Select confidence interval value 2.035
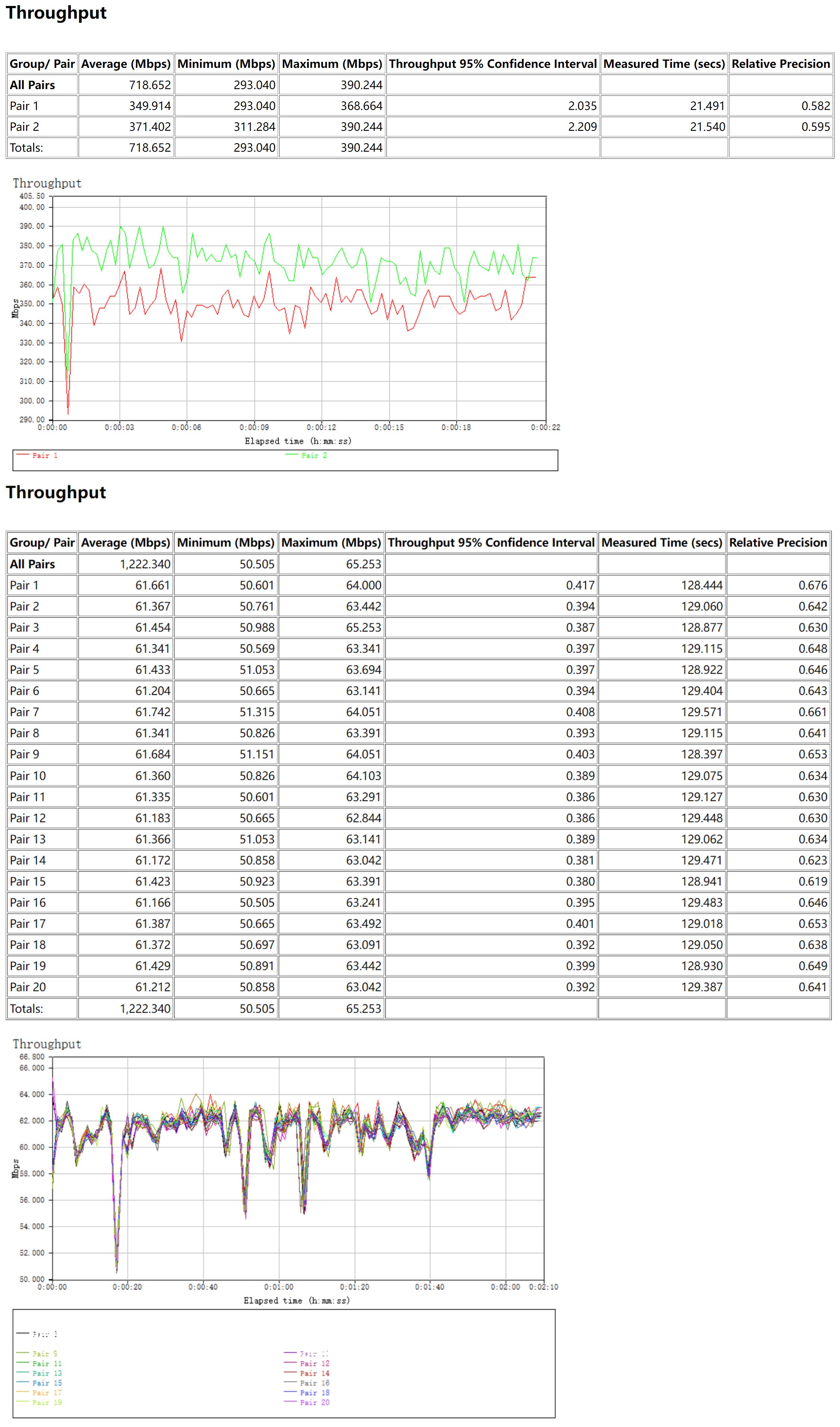The image size is (840, 1427). (x=582, y=106)
